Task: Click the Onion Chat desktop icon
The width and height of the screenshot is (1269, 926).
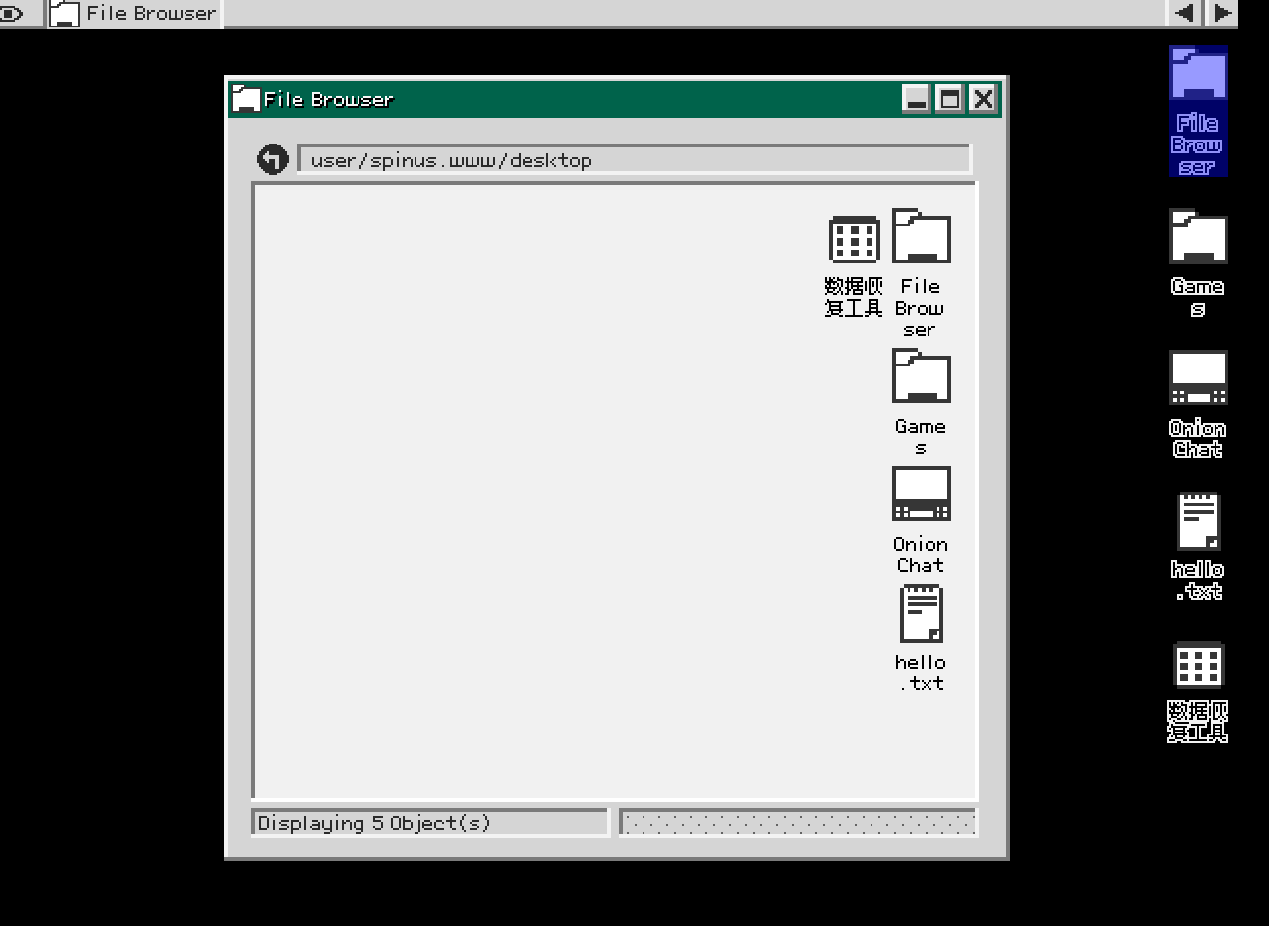Action: click(x=1198, y=378)
